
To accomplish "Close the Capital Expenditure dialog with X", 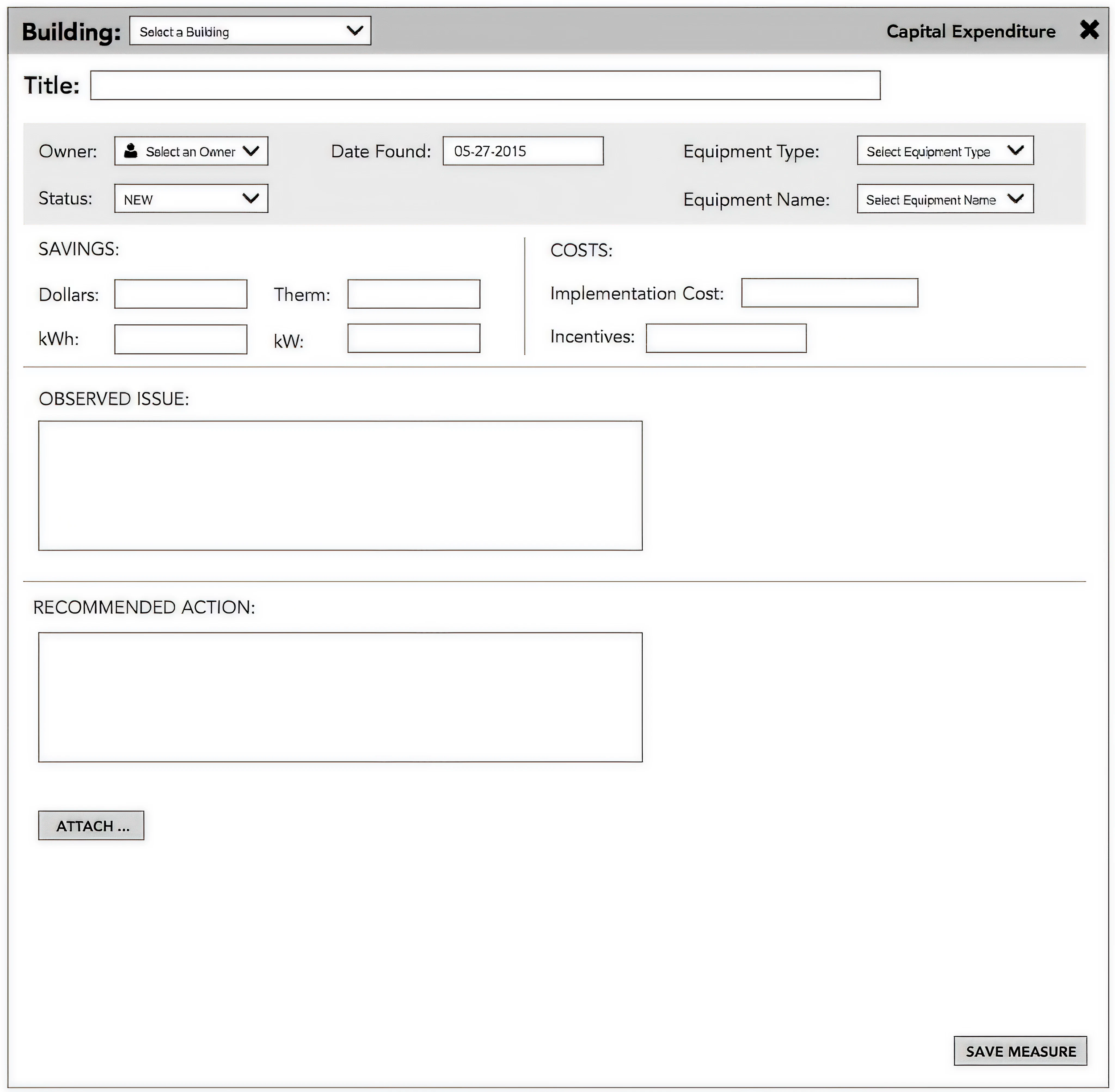I will (x=1089, y=30).
